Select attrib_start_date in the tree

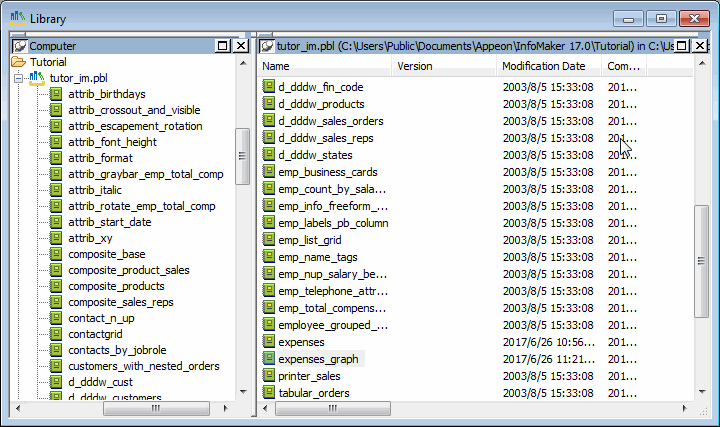[110, 222]
